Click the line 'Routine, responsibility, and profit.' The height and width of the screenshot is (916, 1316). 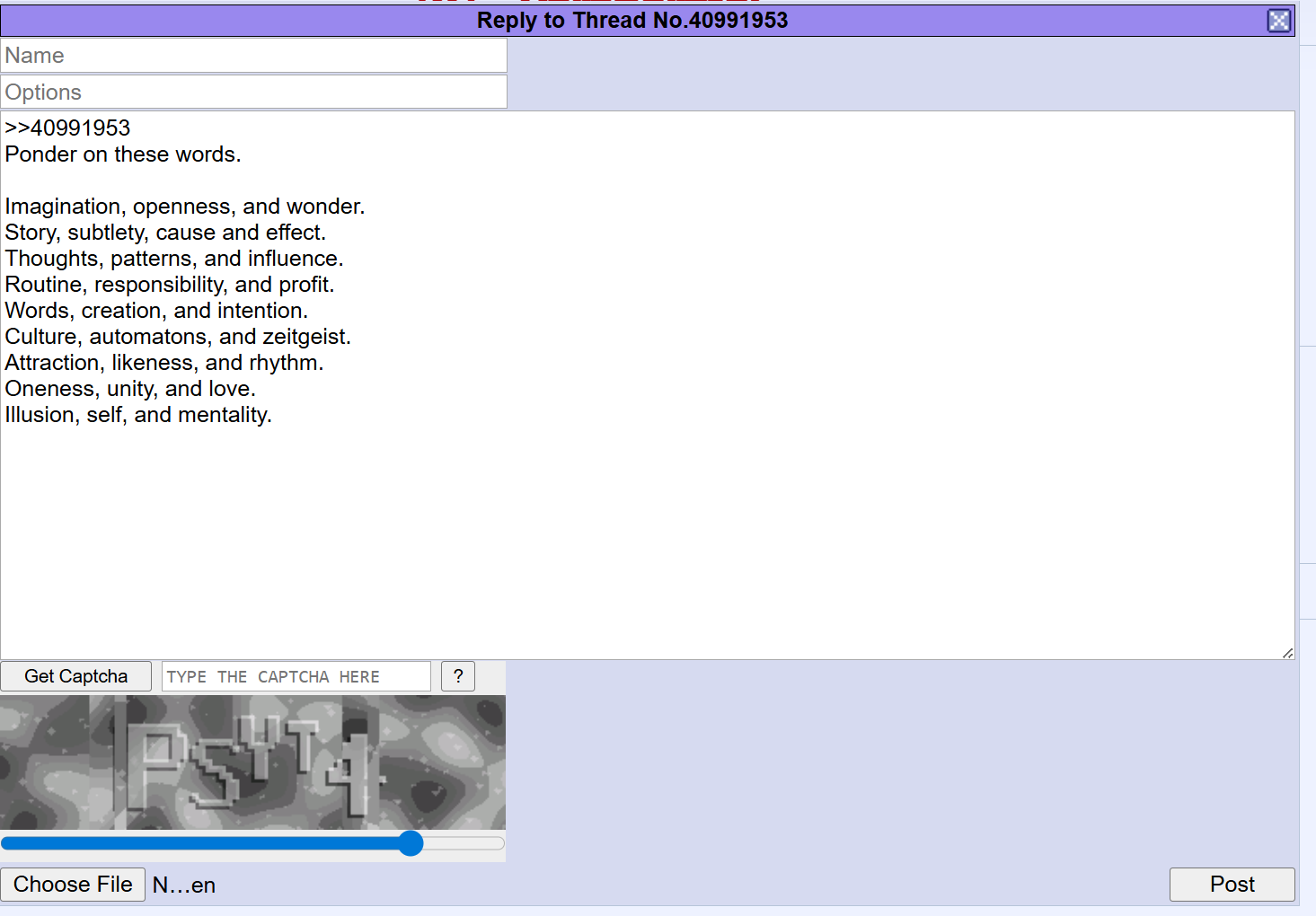[x=170, y=285]
